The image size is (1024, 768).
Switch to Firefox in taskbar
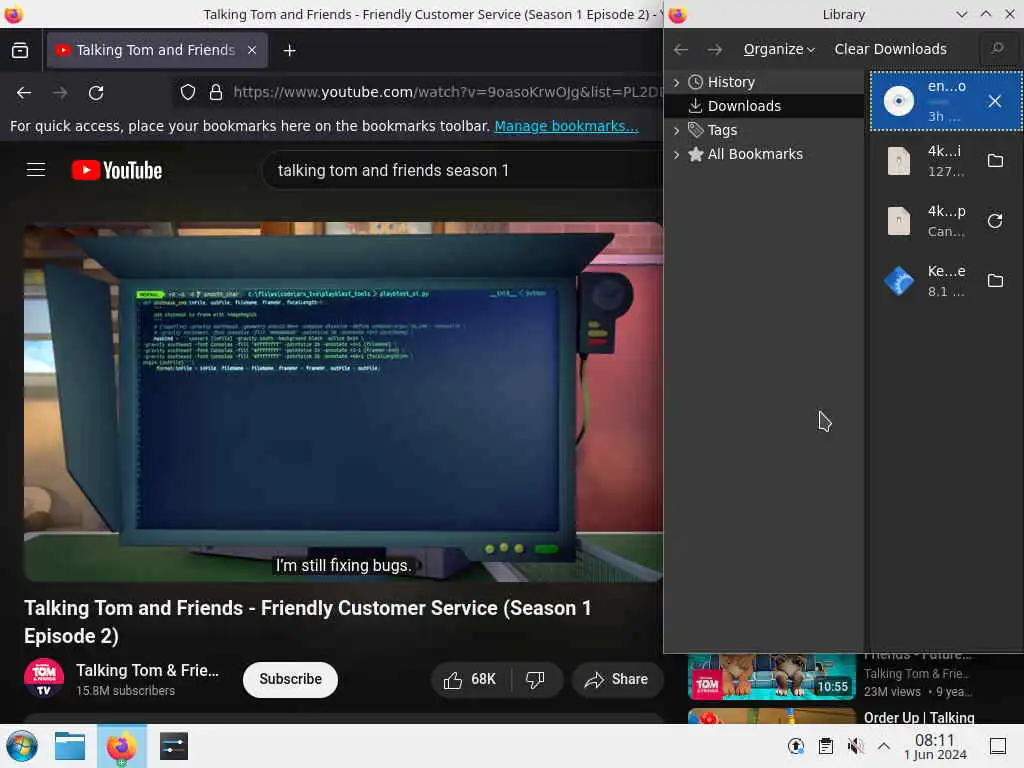click(x=121, y=746)
